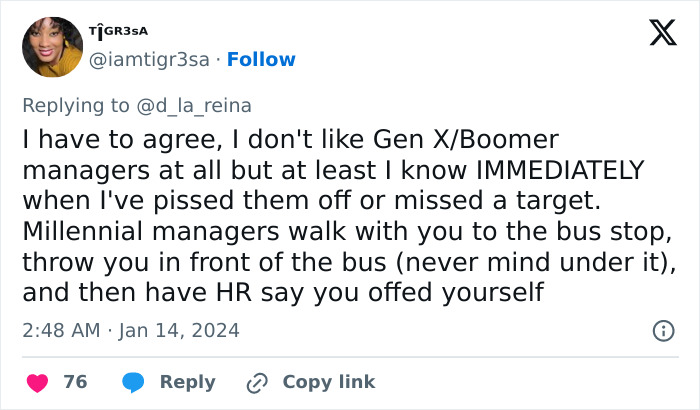The width and height of the screenshot is (700, 410).
Task: Click the heart like icon
Action: click(37, 382)
